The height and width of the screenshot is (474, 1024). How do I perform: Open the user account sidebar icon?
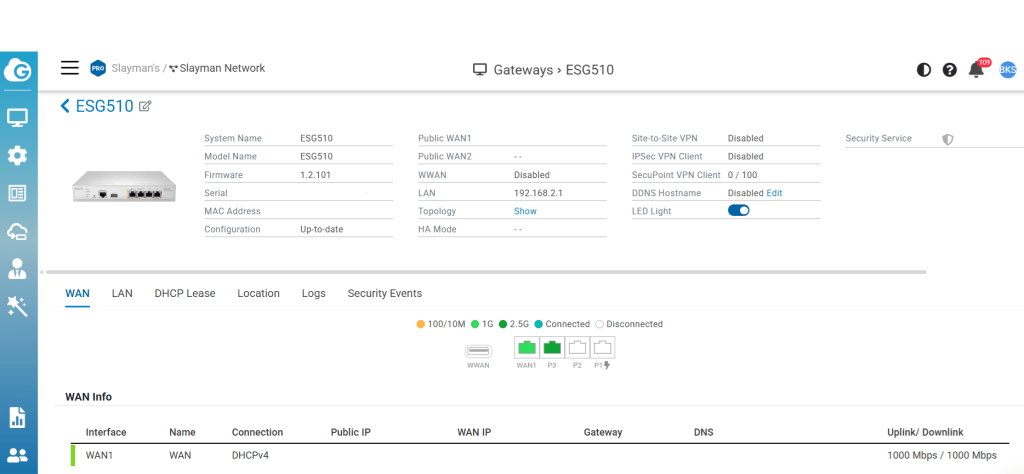point(17,268)
